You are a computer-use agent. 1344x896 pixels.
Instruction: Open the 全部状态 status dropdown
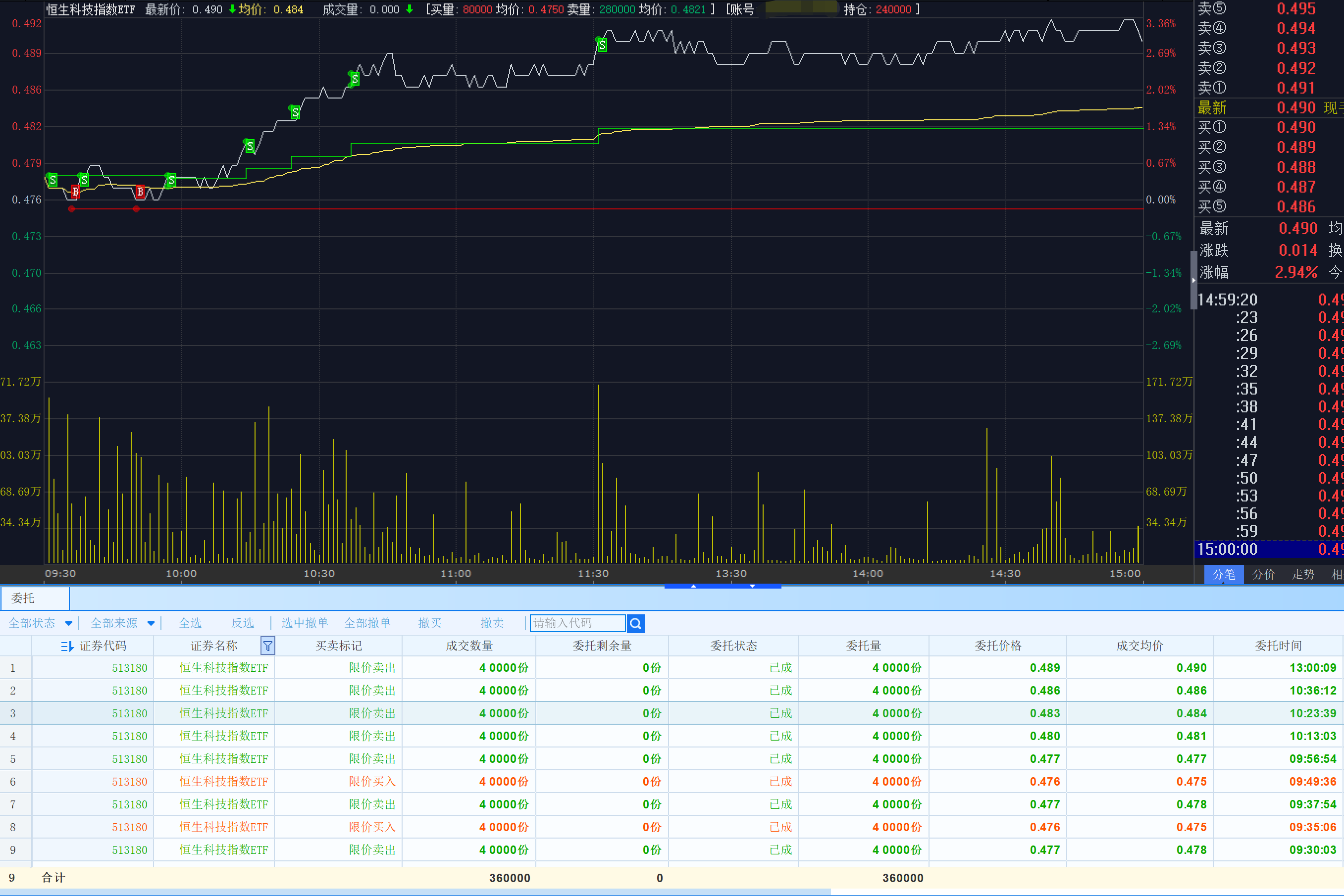pyautogui.click(x=40, y=623)
